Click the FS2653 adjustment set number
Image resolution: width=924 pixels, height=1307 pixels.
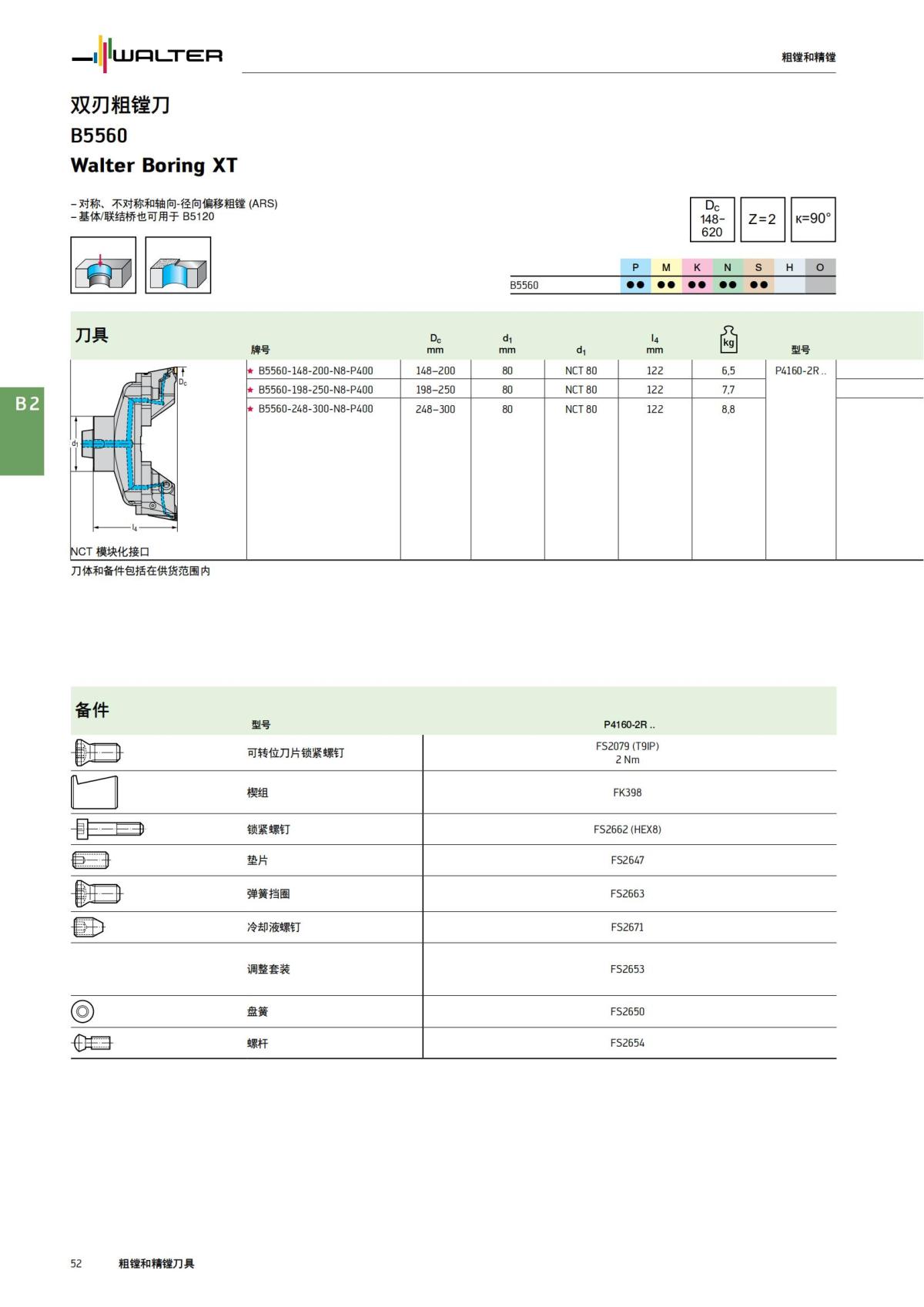tap(628, 969)
